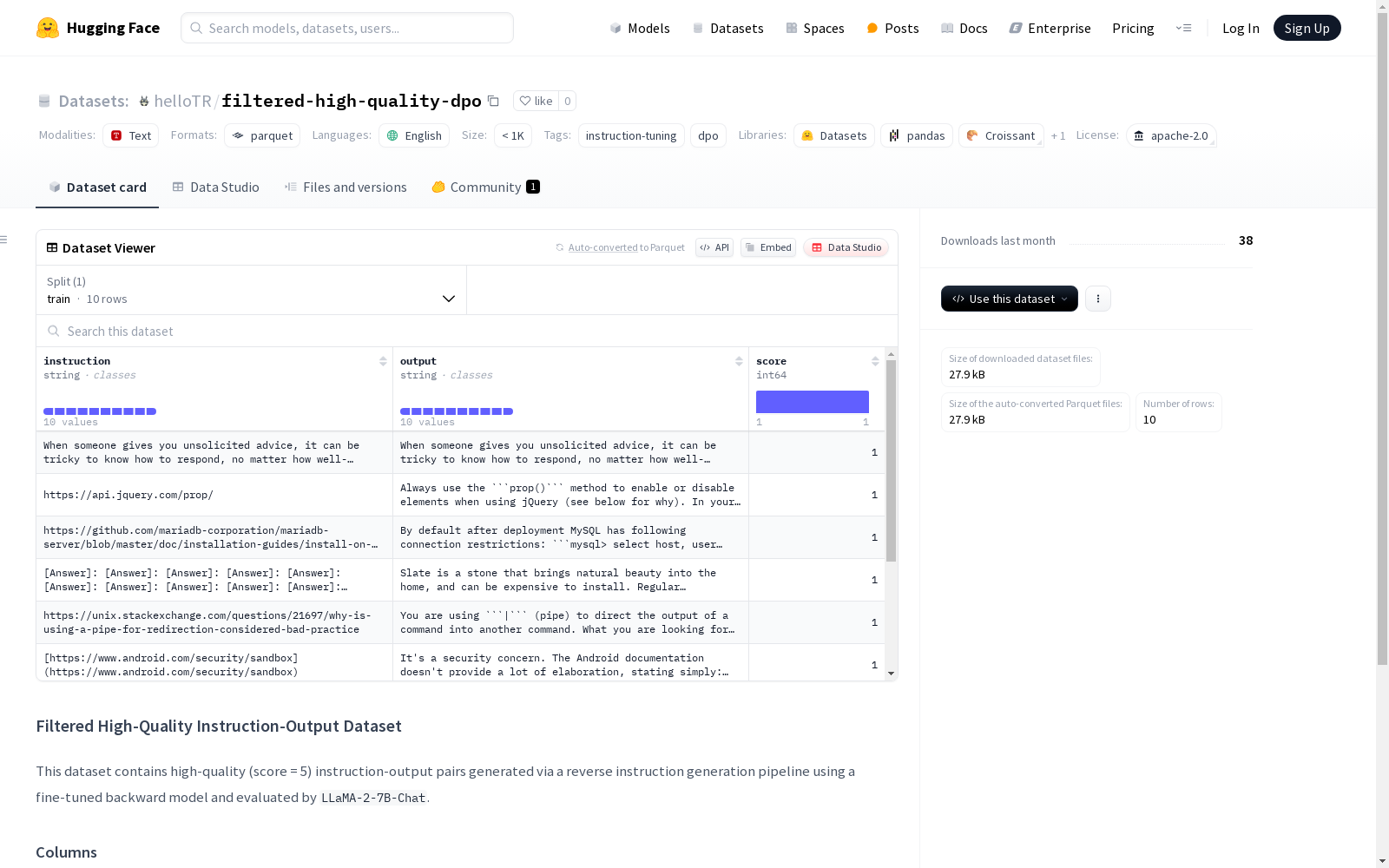Click the Datasets breadcrumb icon
The width and height of the screenshot is (1389, 868).
44,102
